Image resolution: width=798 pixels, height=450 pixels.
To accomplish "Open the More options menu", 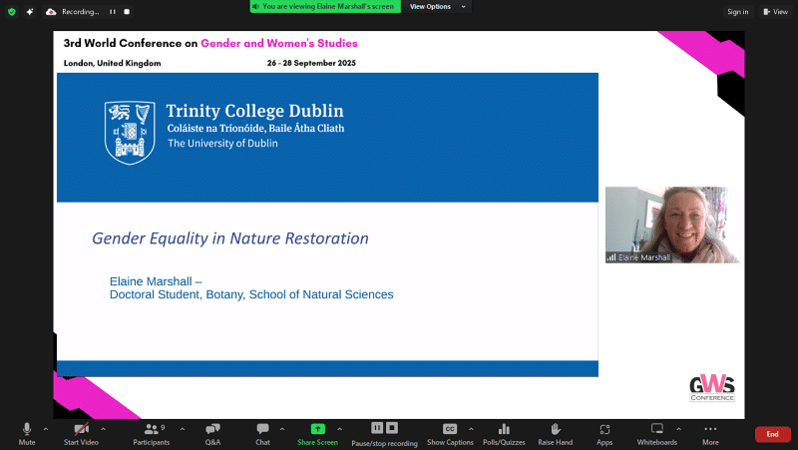I will click(710, 430).
